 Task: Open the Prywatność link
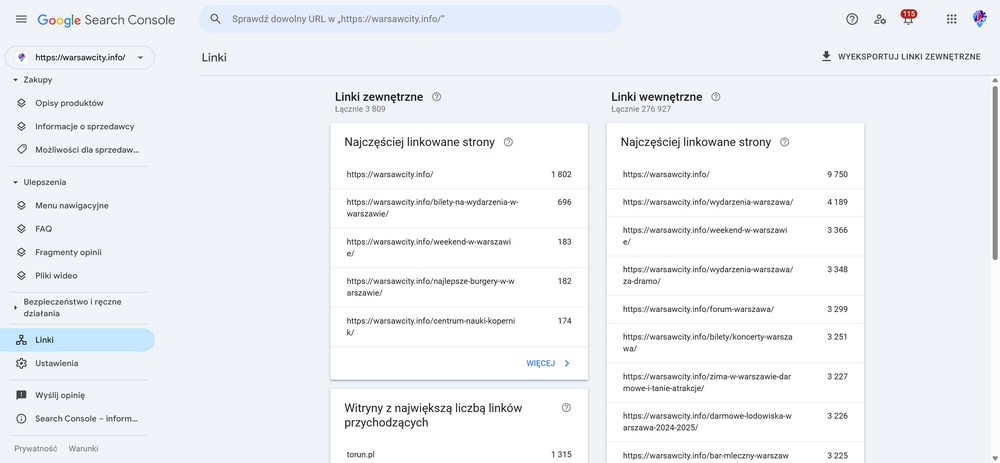click(x=36, y=449)
